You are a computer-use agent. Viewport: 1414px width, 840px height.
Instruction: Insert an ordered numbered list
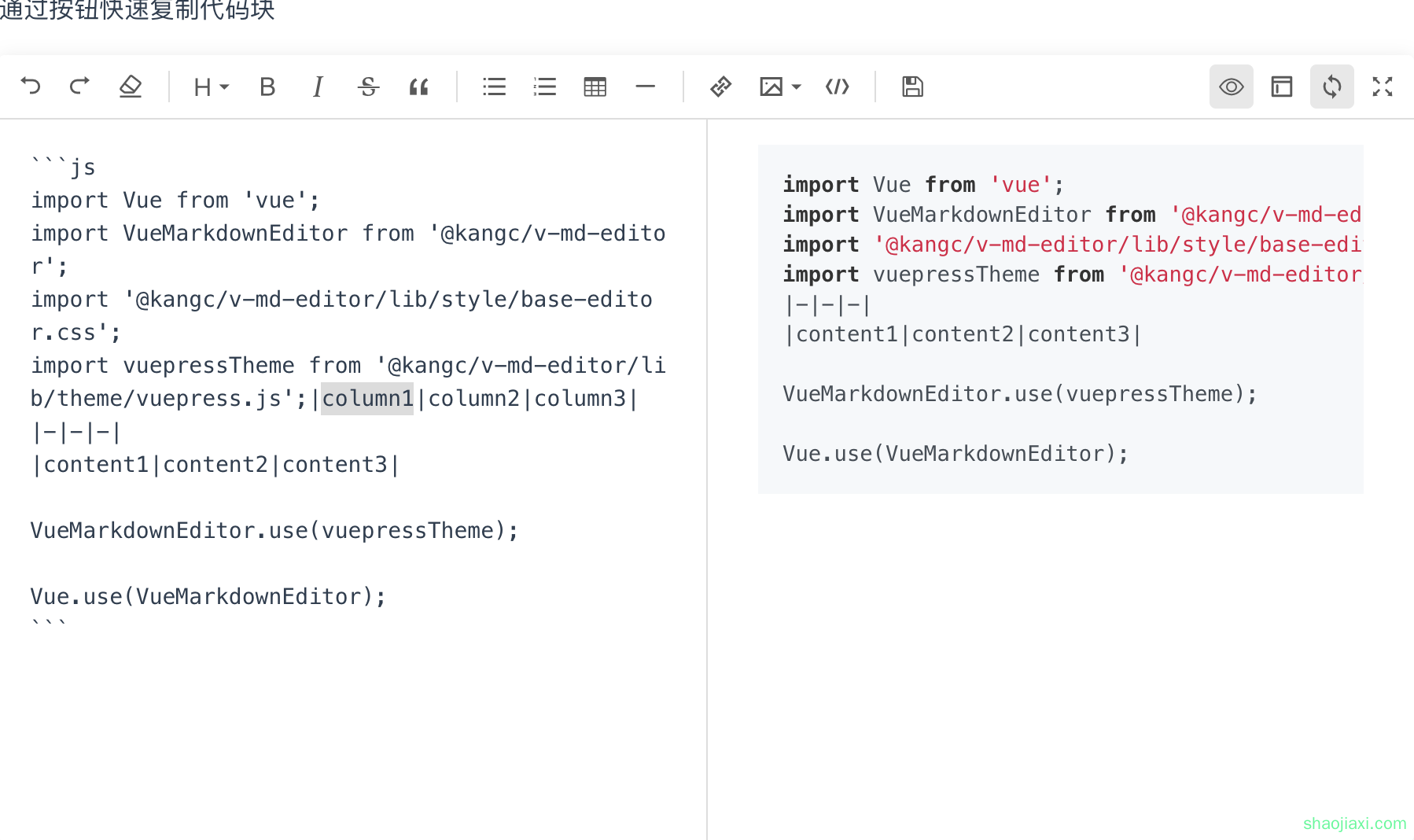click(544, 87)
